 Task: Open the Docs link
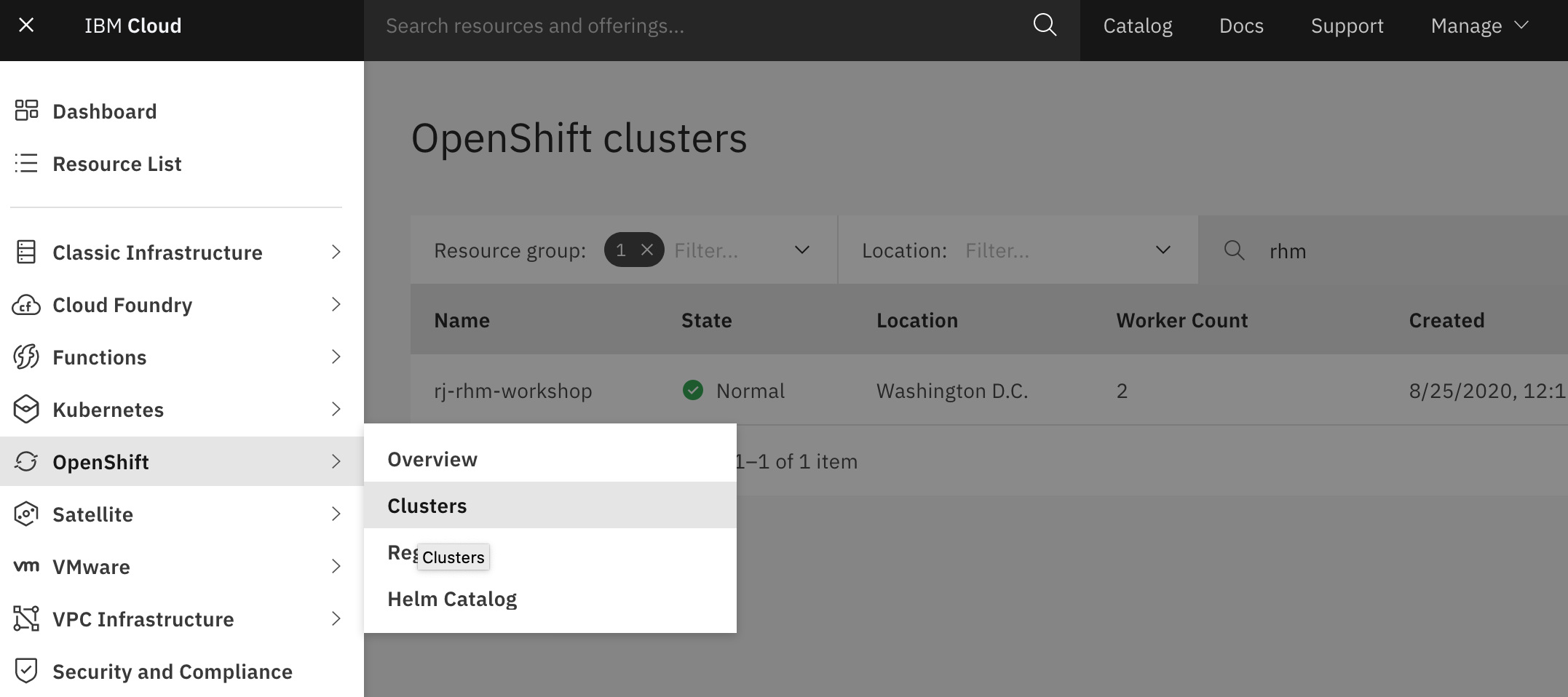click(x=1241, y=26)
